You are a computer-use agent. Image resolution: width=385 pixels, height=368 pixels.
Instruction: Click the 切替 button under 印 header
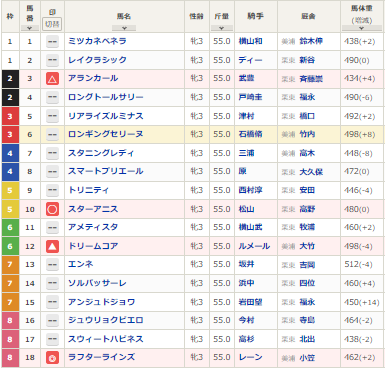click(x=52, y=24)
